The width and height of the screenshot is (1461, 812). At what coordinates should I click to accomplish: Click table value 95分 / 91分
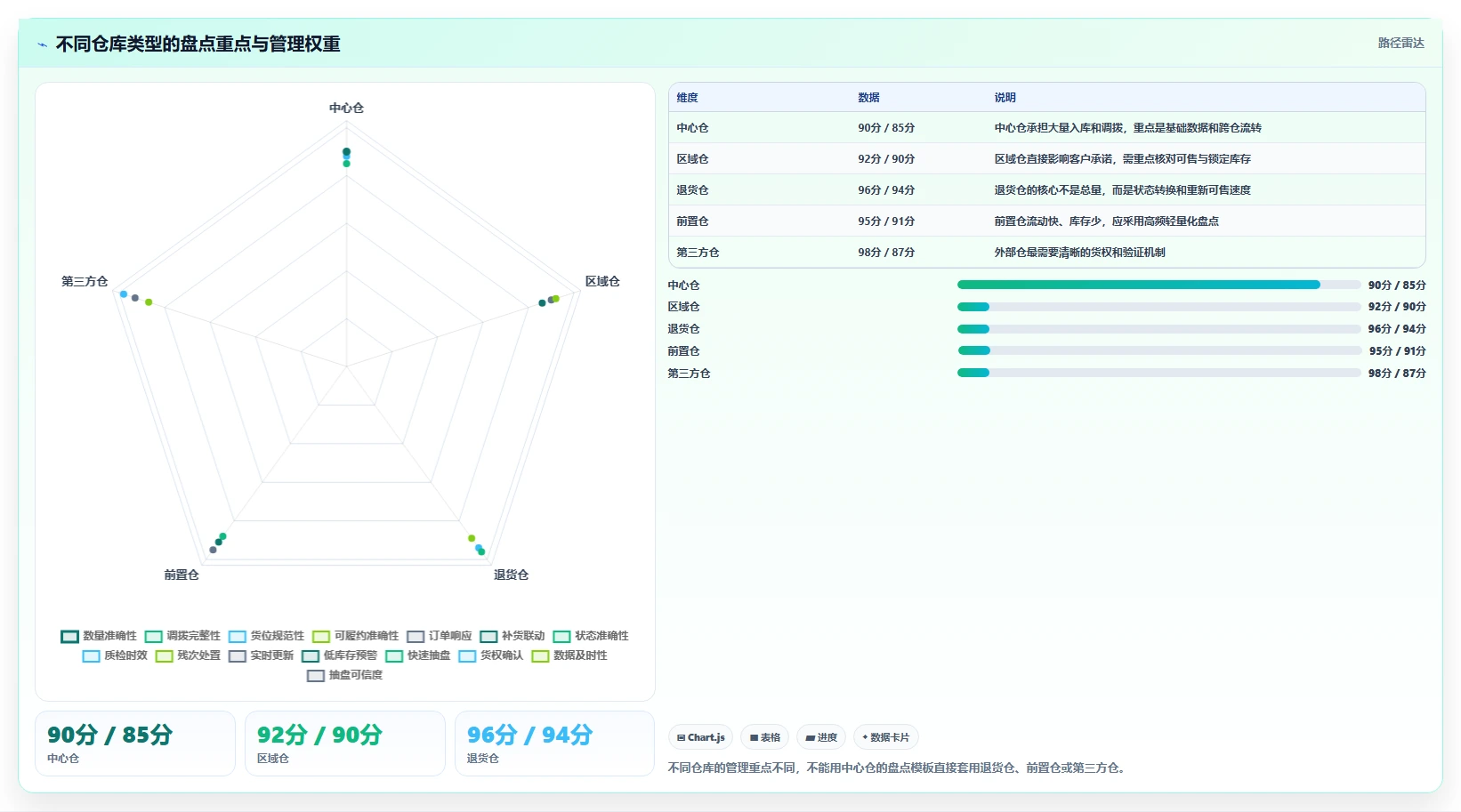886,221
